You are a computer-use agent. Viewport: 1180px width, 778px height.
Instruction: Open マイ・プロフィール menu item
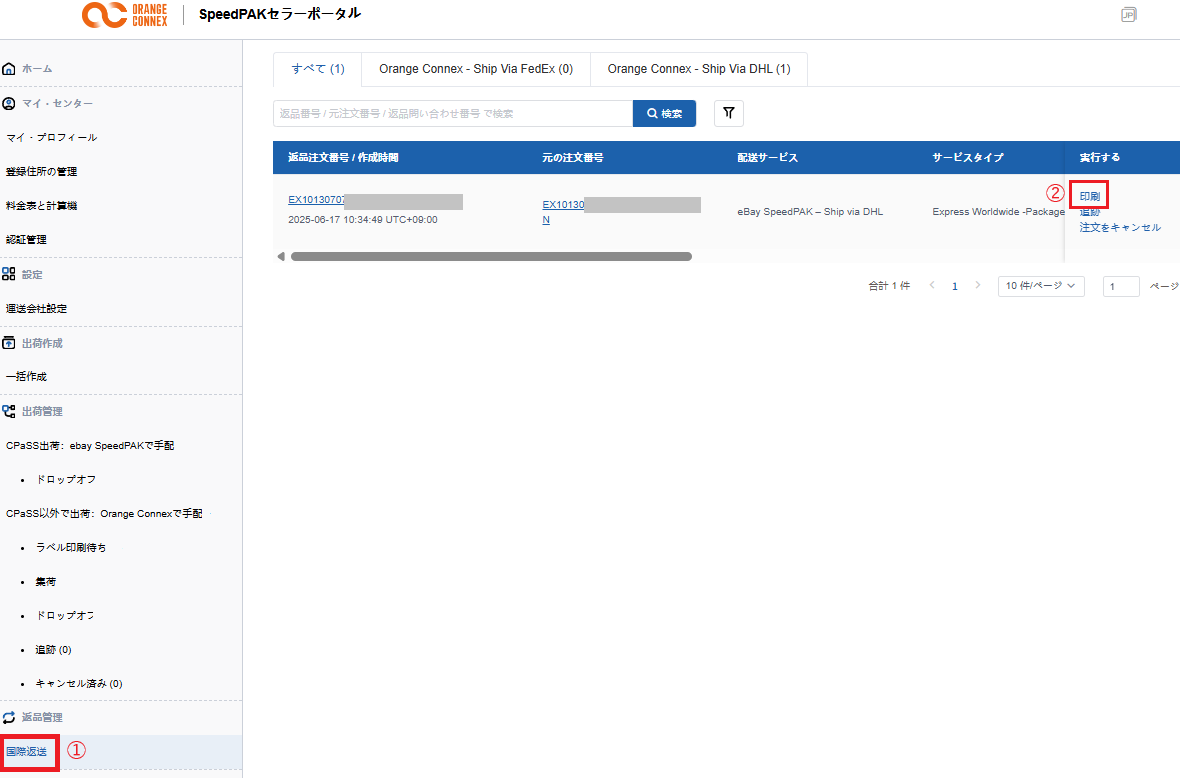pos(51,138)
